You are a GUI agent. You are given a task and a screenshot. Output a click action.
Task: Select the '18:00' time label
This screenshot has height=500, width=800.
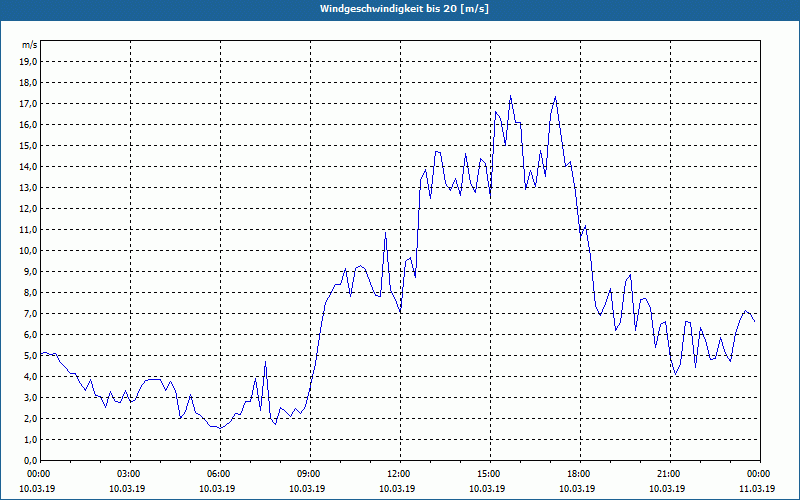(x=580, y=474)
